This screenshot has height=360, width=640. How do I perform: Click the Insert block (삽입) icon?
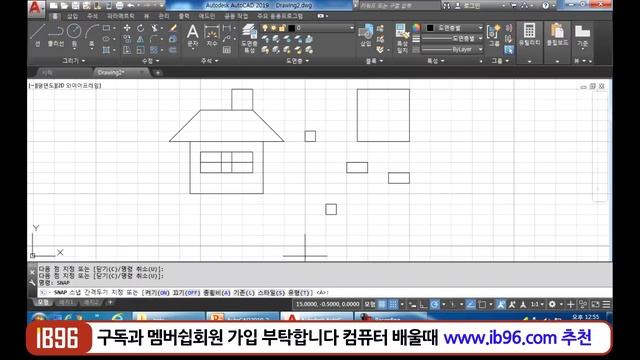(x=365, y=35)
